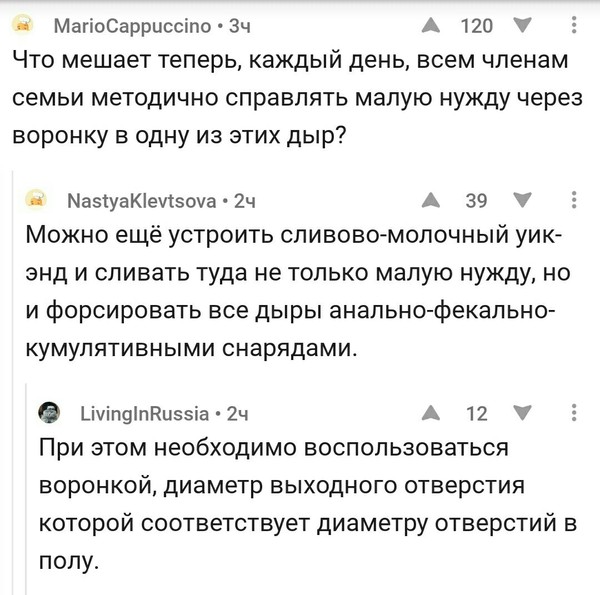Upvote NastyaKlevtsova's comment
This screenshot has height=595, width=600.
[x=432, y=200]
